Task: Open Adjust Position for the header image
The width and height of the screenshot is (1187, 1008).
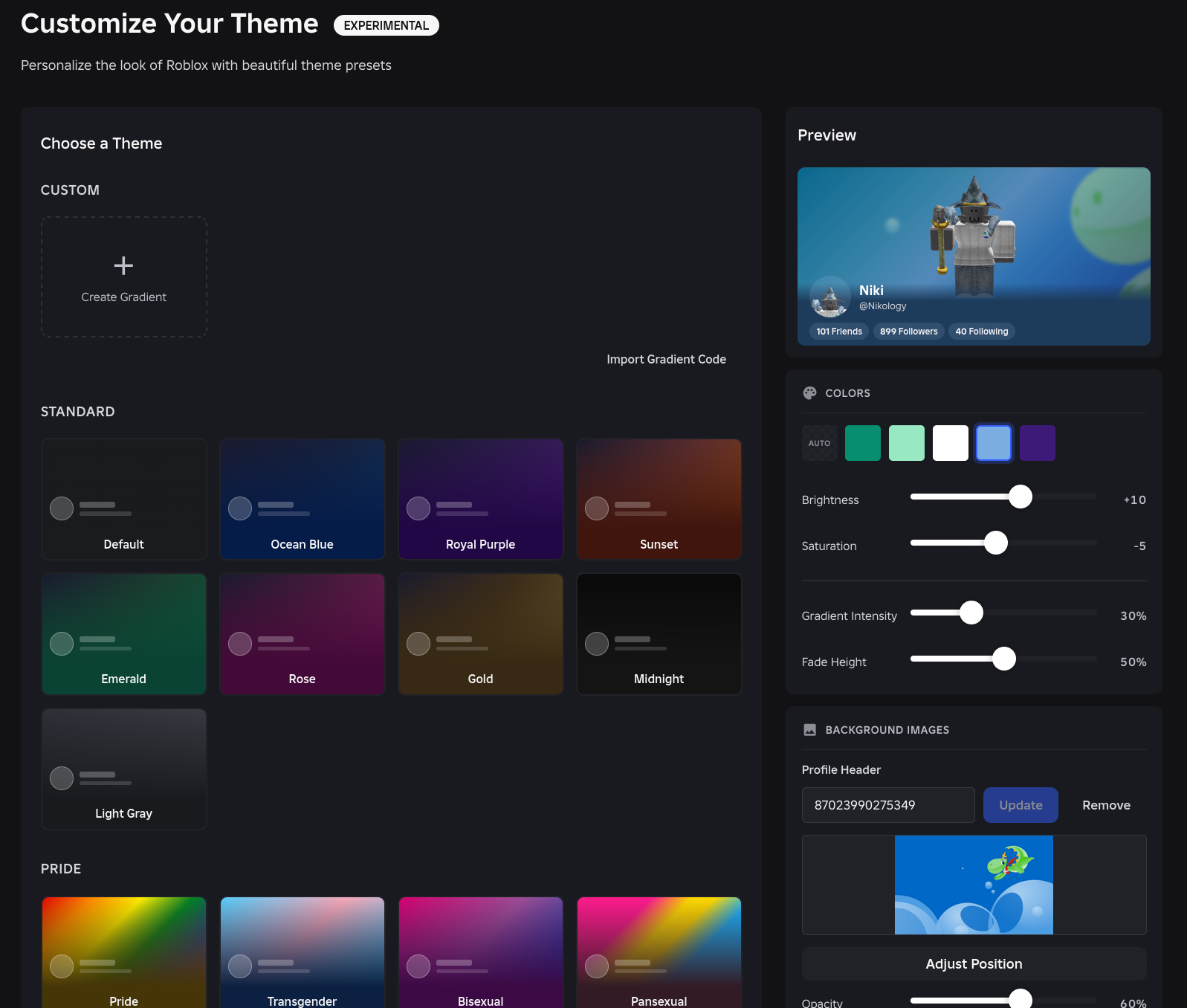Action: 974,963
